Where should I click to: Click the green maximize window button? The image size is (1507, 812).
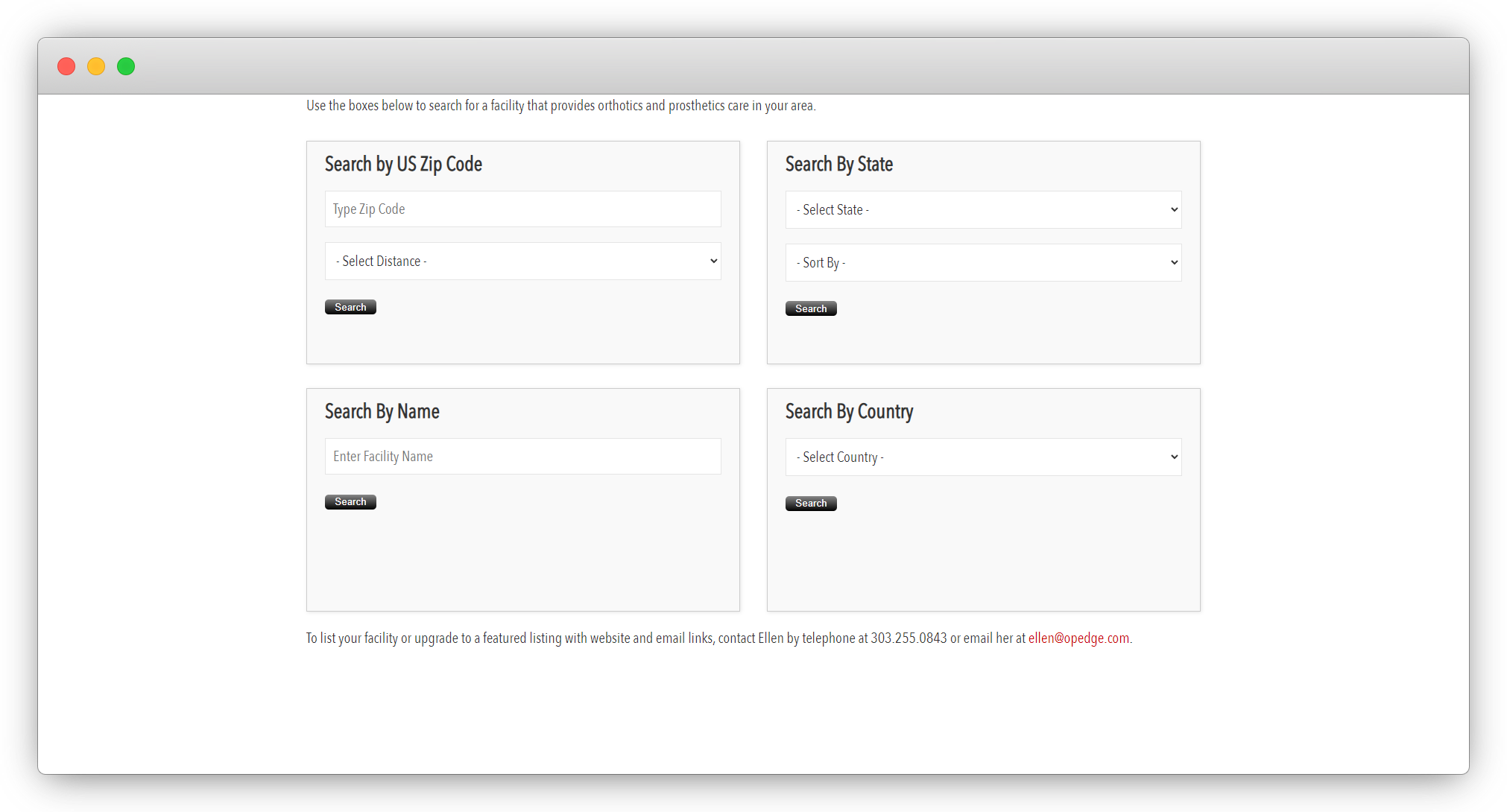pos(126,66)
